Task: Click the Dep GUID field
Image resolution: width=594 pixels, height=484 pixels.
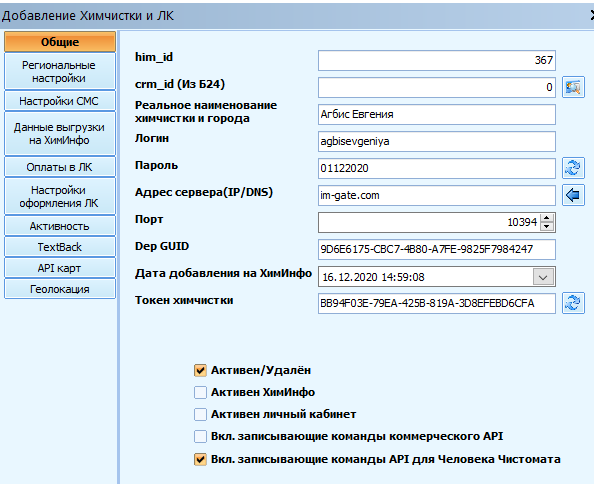Action: (x=437, y=249)
